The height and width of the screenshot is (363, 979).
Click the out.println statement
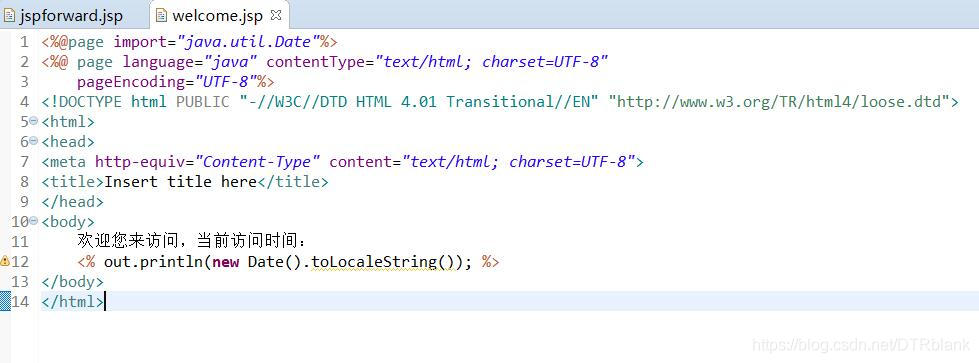point(287,262)
